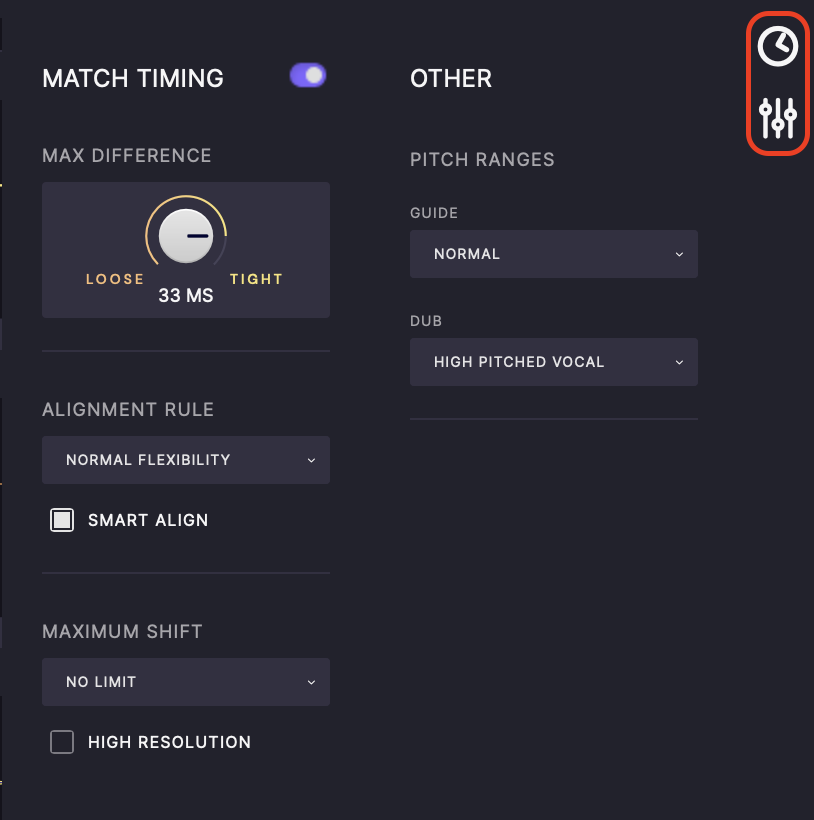Enable the HIGH RESOLUTION checkbox

pos(61,742)
